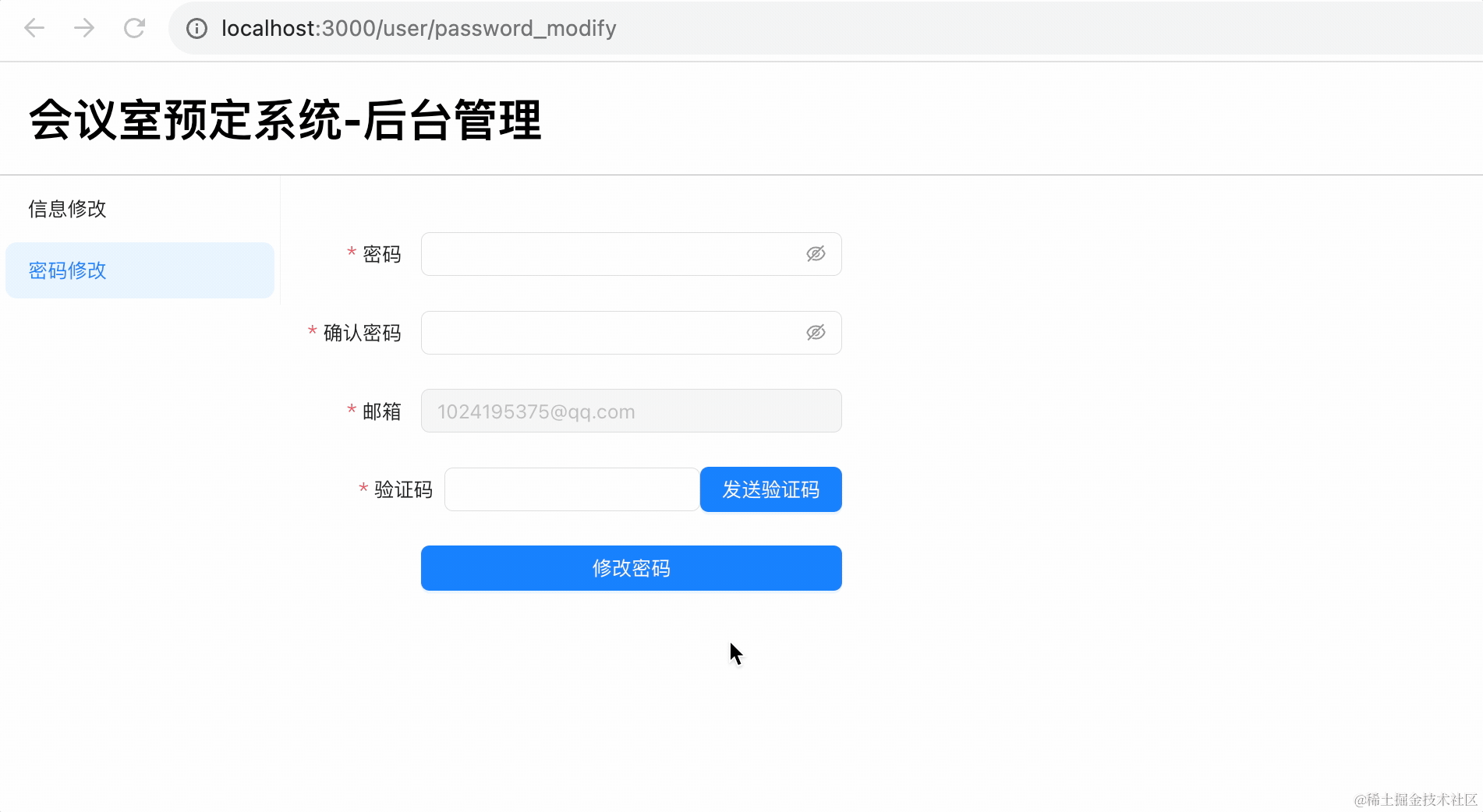Viewport: 1483px width, 812px height.
Task: Click the 会议室预定系统-后台管理 page heading
Action: [285, 121]
